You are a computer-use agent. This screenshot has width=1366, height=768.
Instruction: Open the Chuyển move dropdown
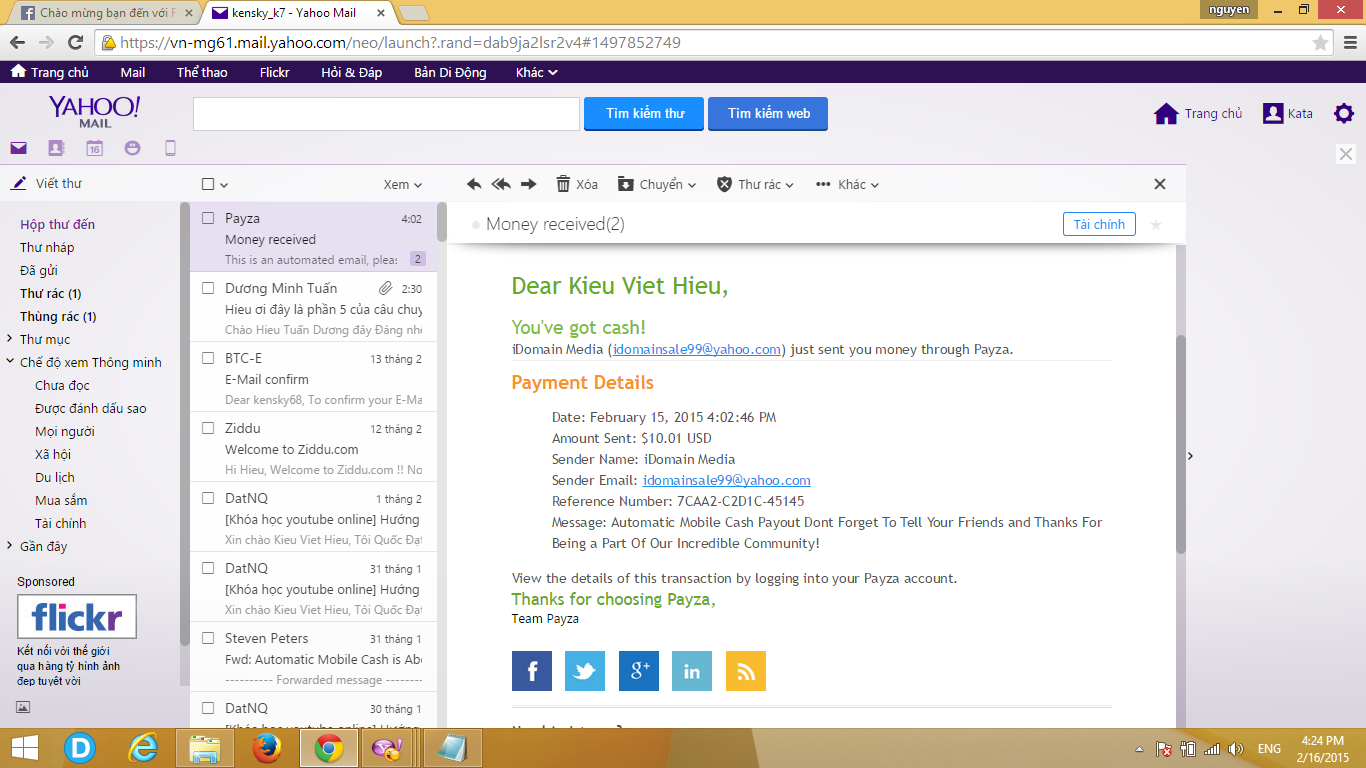pos(657,184)
